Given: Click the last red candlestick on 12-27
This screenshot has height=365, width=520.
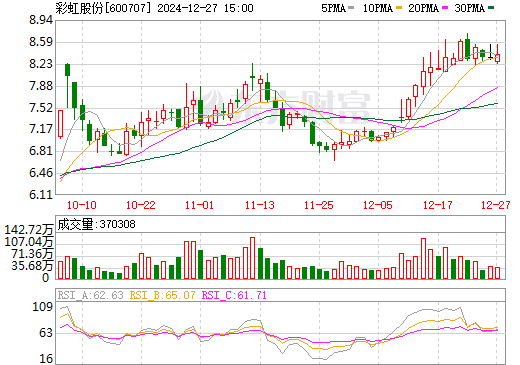Looking at the screenshot, I should 498,58.
